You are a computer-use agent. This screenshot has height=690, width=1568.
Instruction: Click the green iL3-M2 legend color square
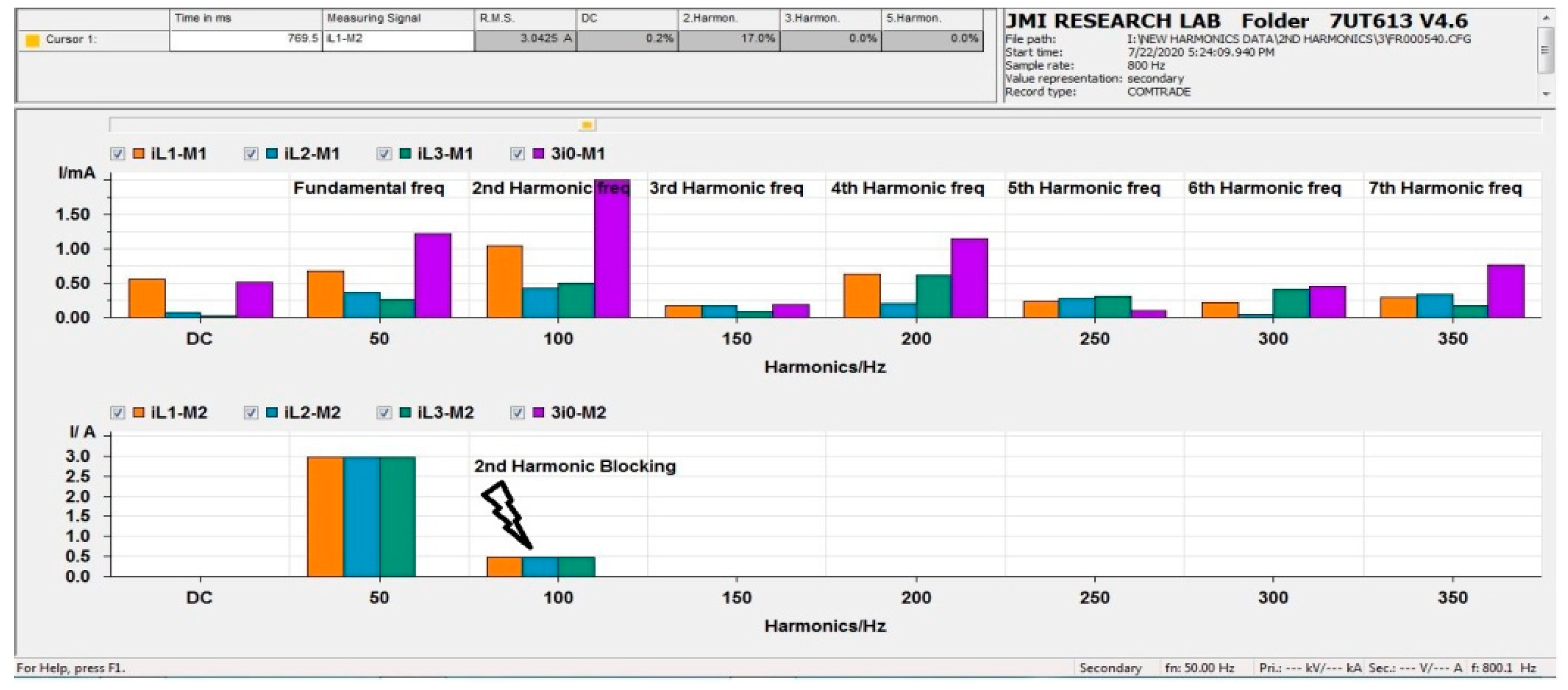click(405, 412)
